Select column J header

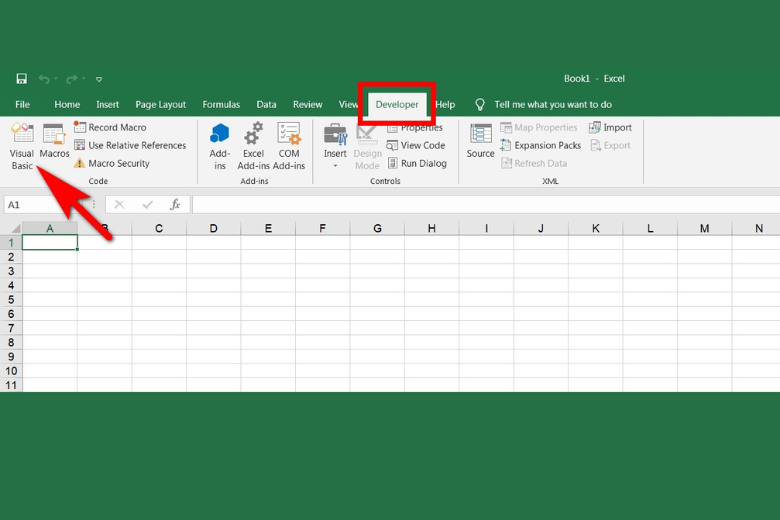pos(541,228)
